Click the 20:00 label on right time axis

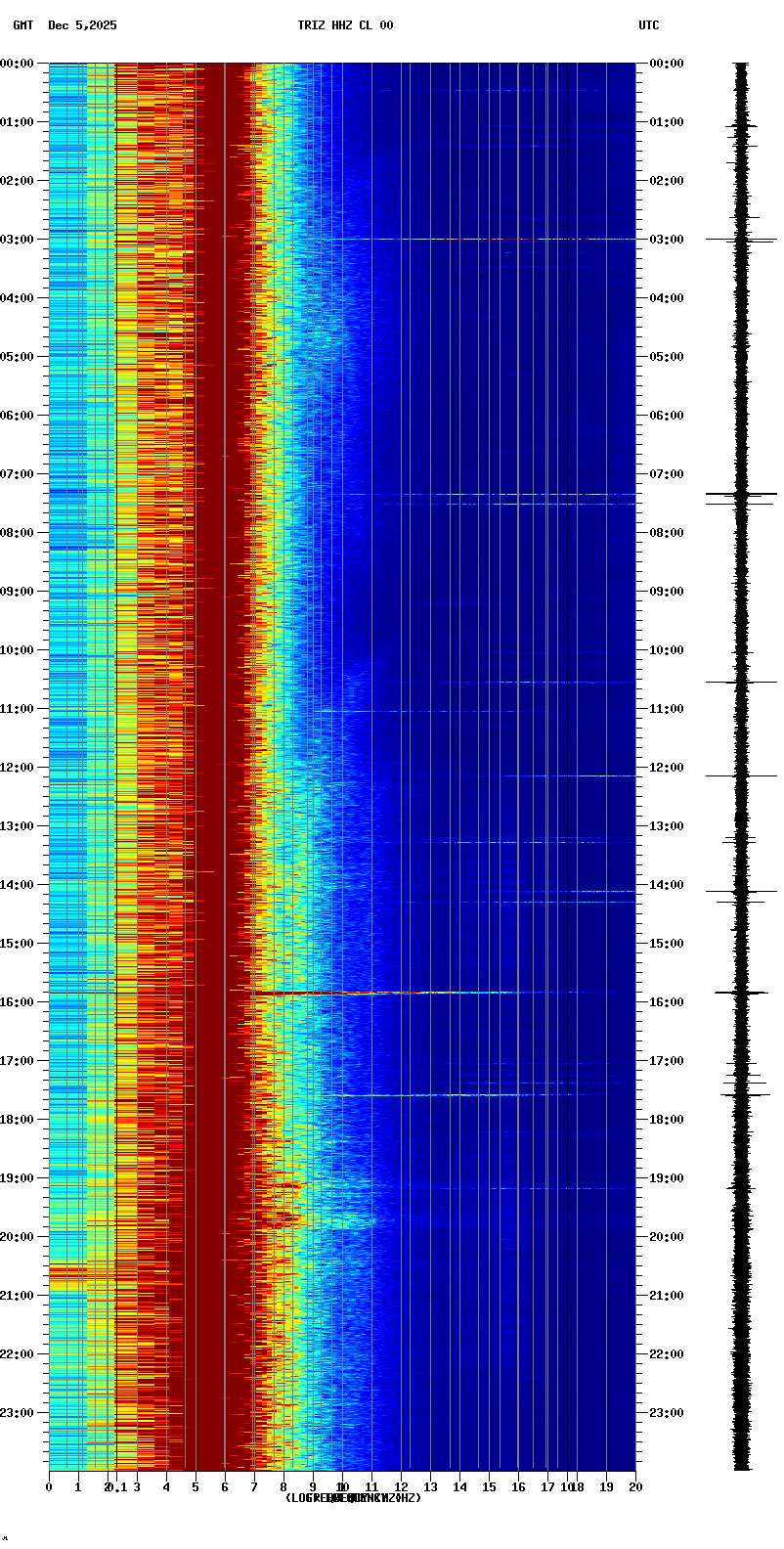pyautogui.click(x=667, y=1237)
